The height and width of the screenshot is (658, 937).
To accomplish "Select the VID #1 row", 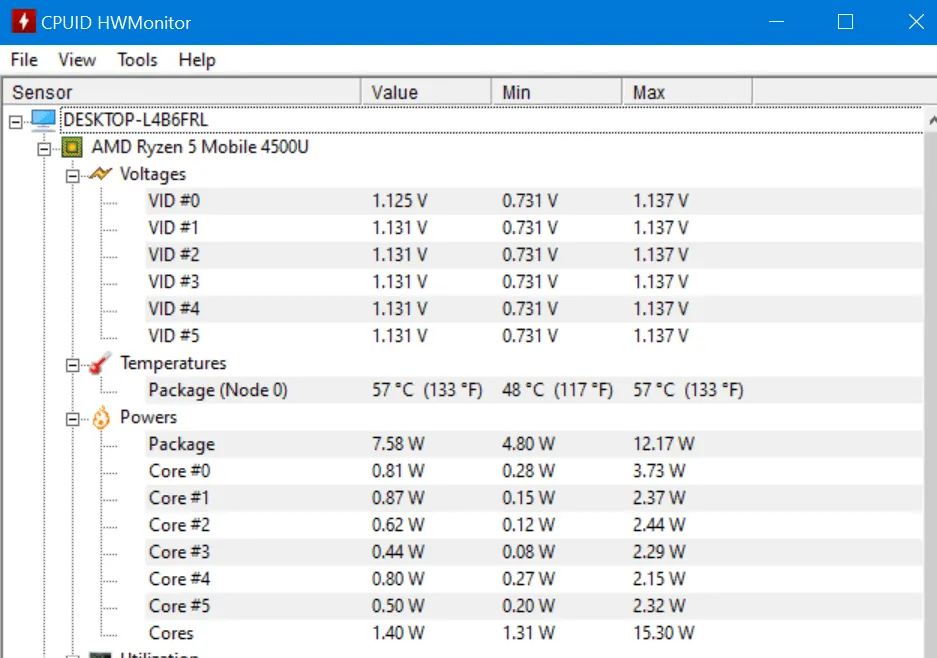I will tap(534, 228).
